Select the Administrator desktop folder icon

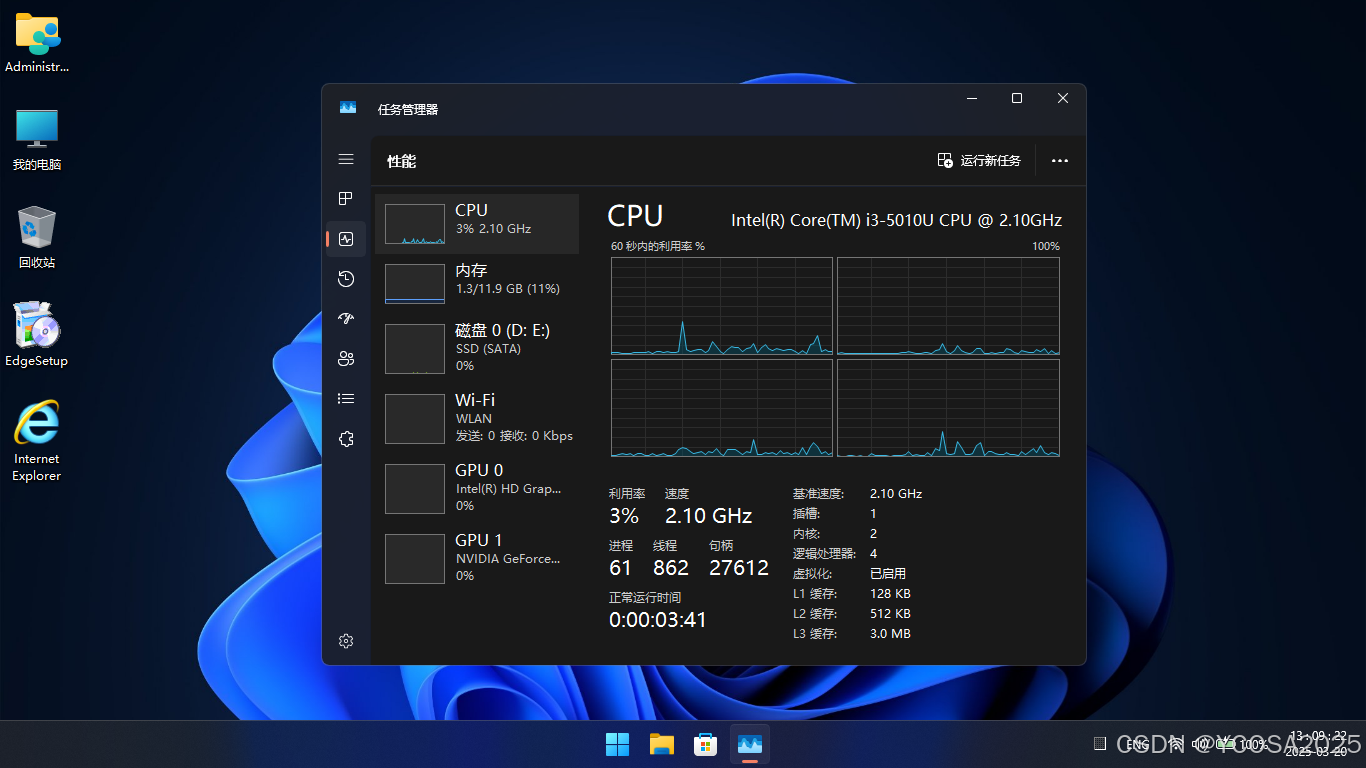point(37,43)
